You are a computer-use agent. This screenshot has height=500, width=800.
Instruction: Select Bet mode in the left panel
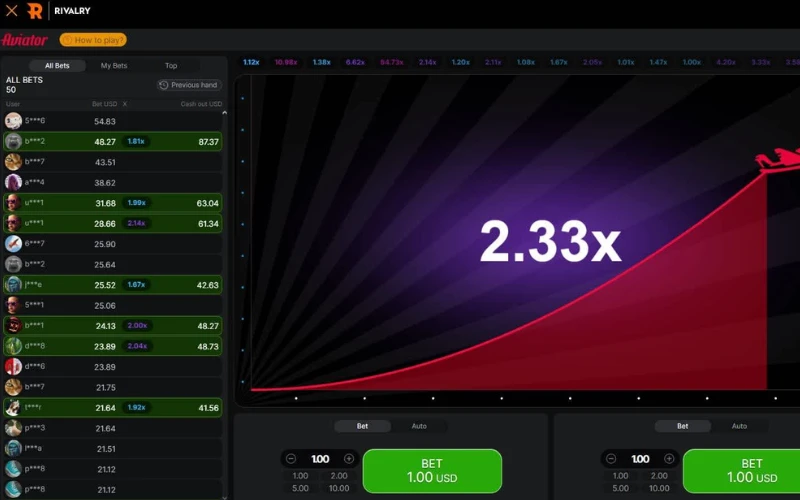362,426
